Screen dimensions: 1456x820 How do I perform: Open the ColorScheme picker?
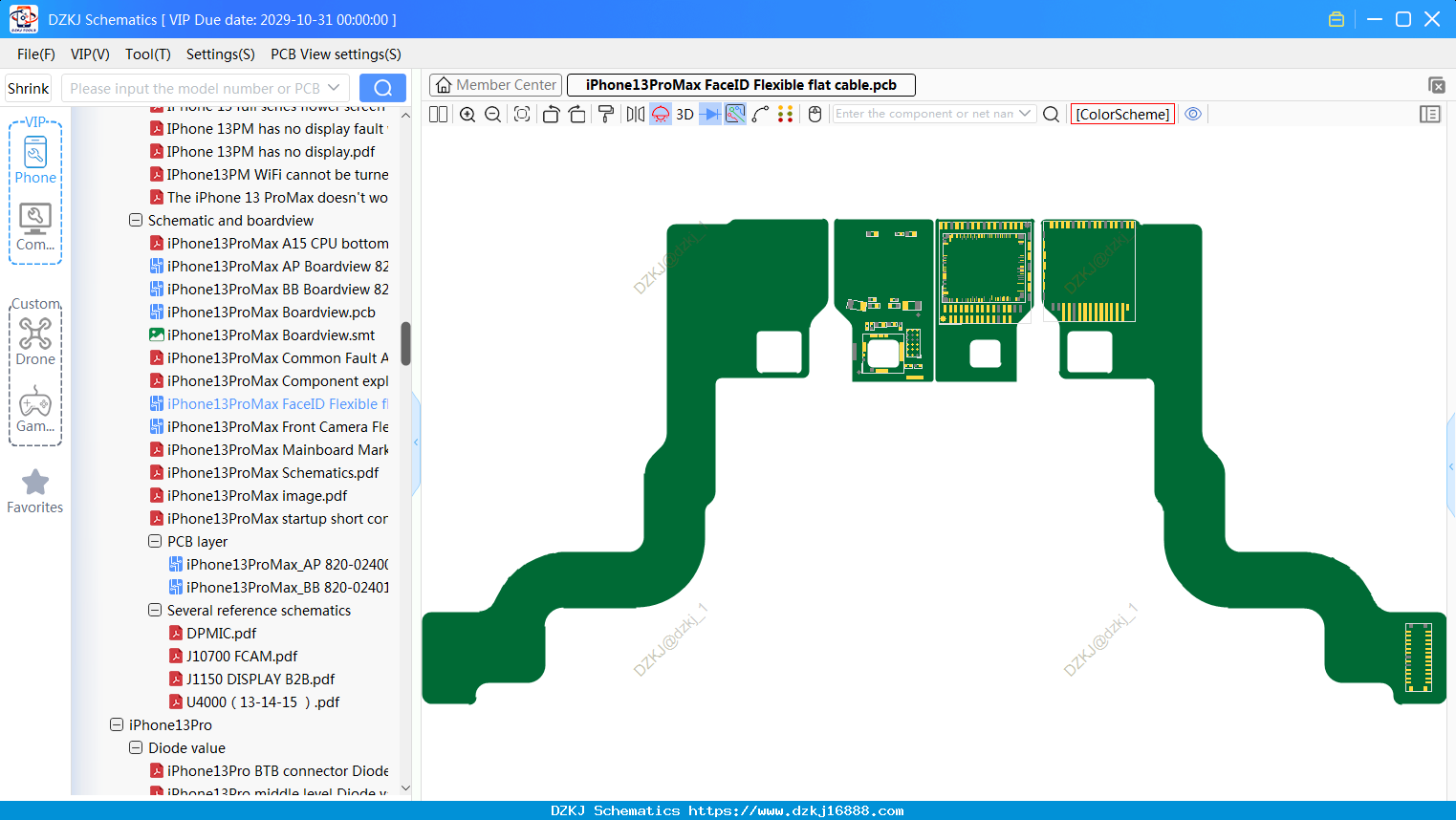click(x=1122, y=114)
